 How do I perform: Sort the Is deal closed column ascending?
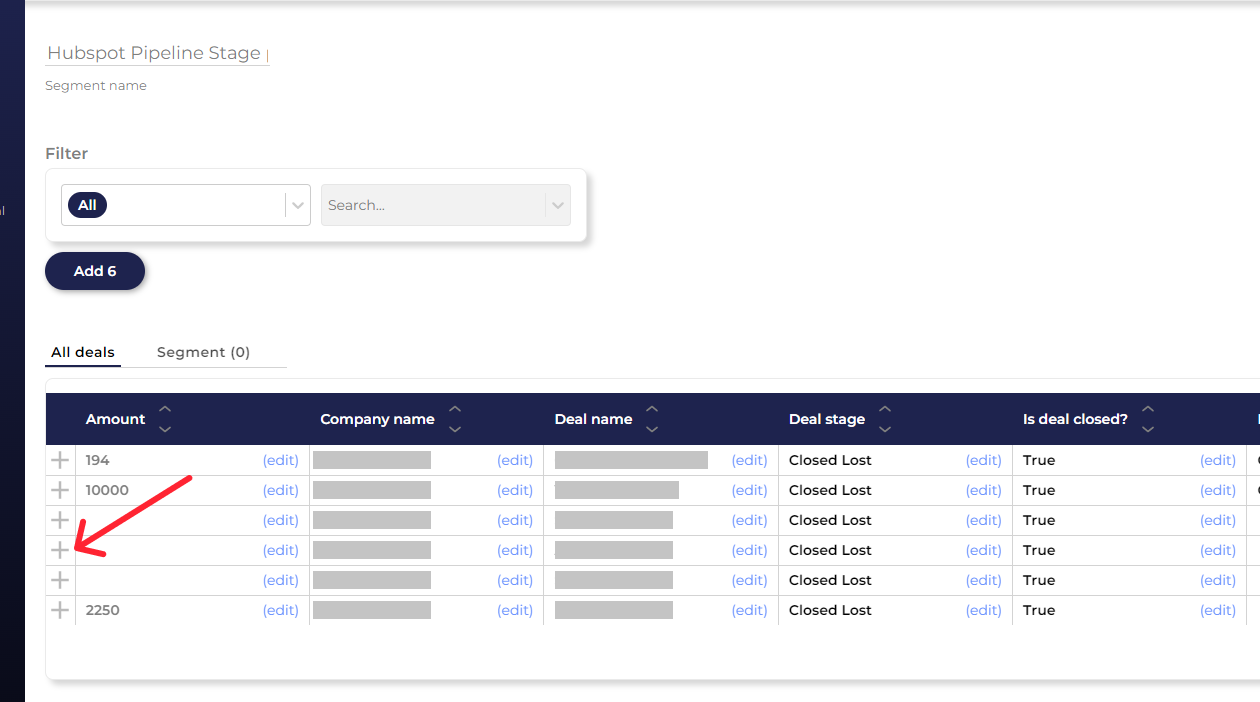point(1148,410)
